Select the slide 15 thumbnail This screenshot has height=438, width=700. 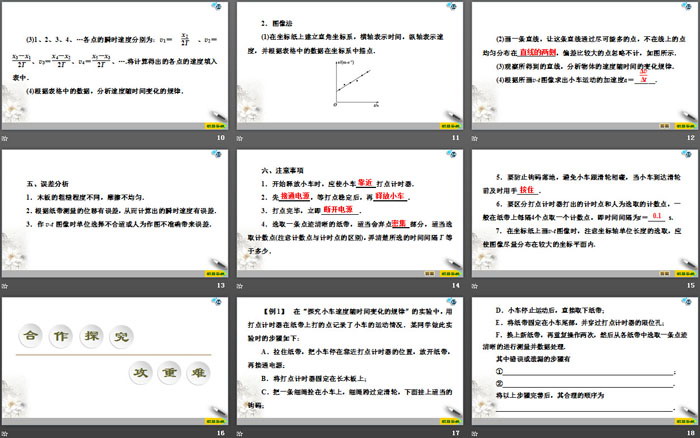(585, 213)
